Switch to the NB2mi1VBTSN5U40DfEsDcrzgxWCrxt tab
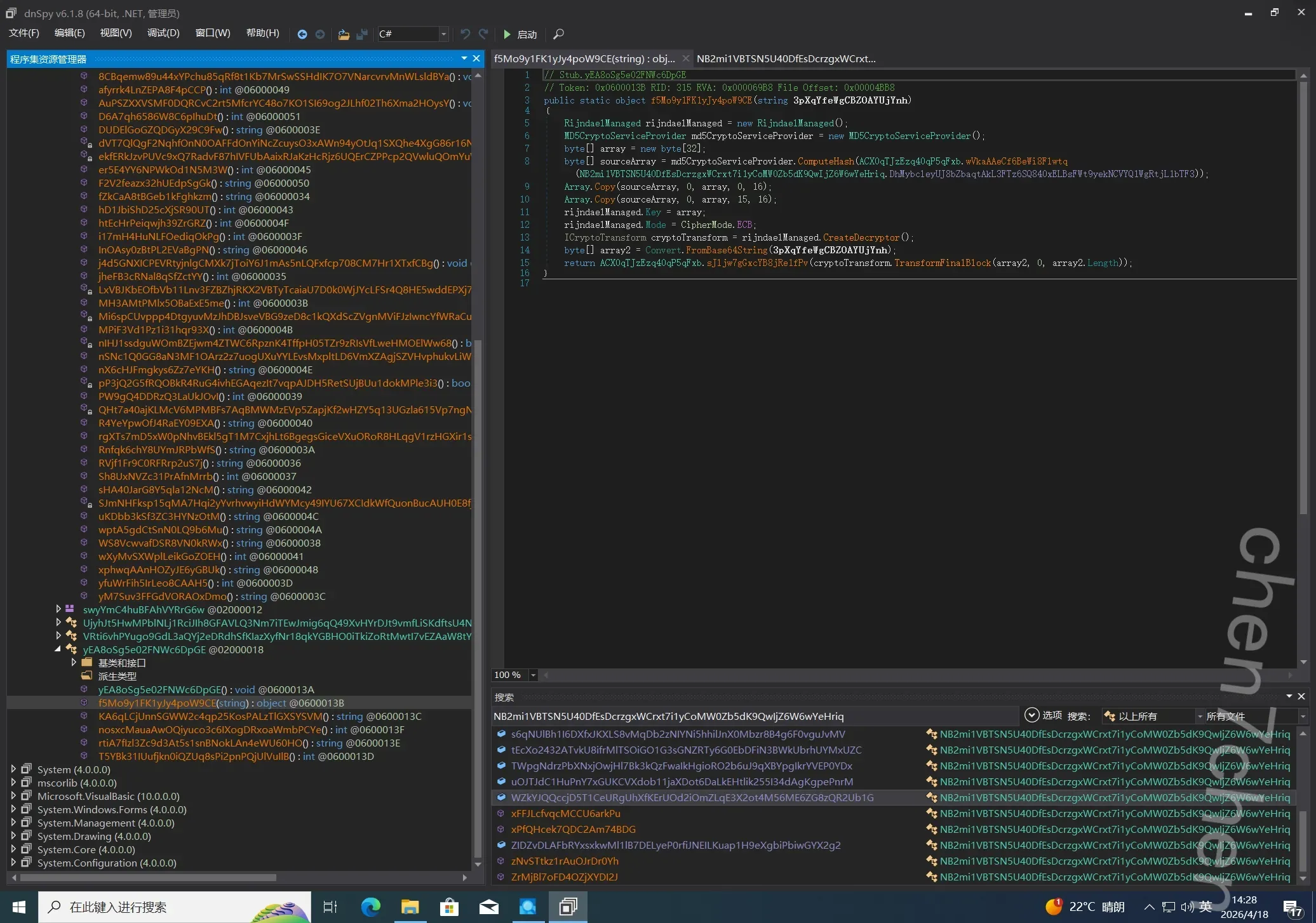Viewport: 1316px width, 923px height. [x=786, y=59]
